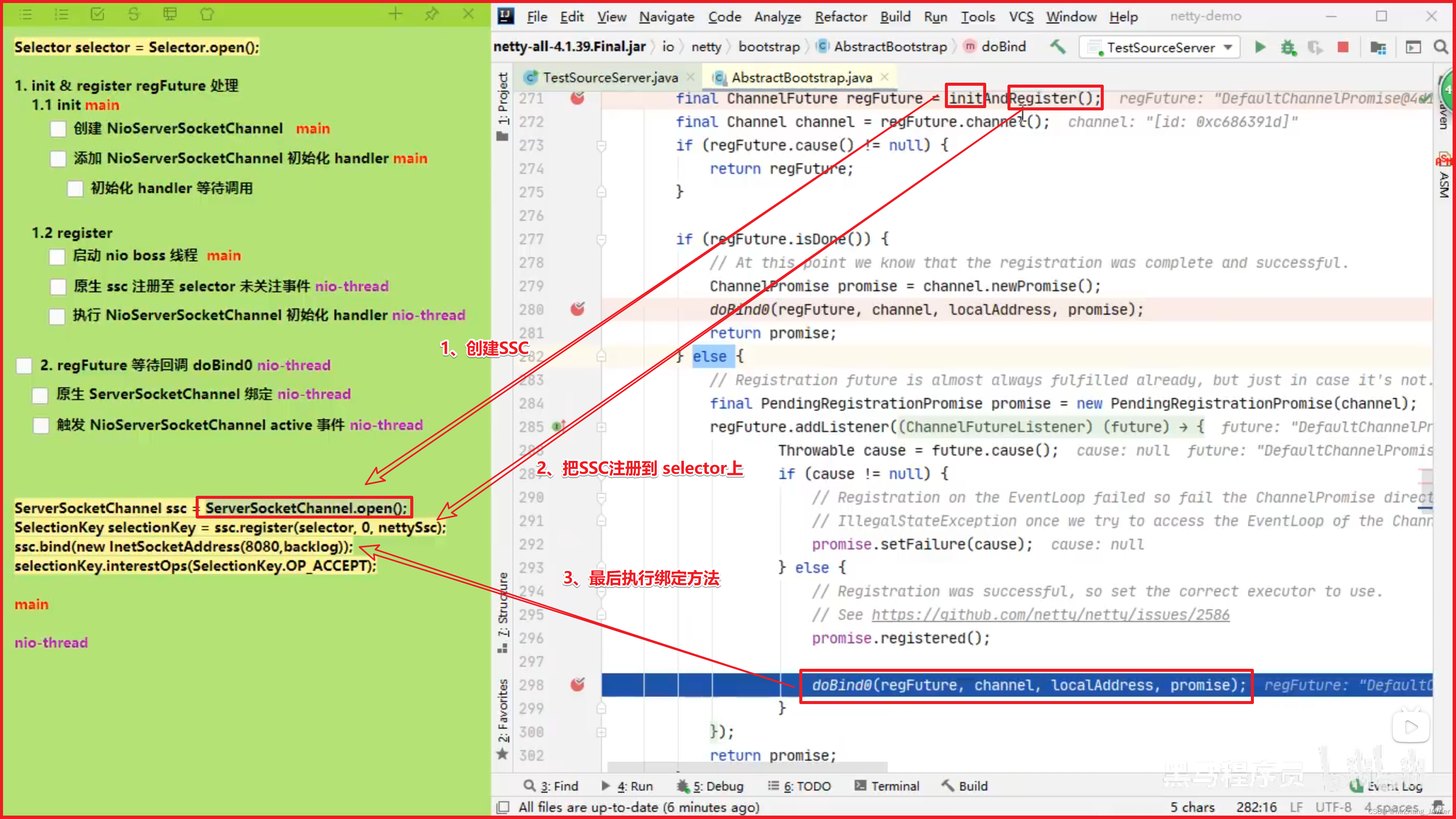This screenshot has height=819, width=1456.
Task: Check the 初始化 handler 等待调用 checkbox
Action: [75, 189]
